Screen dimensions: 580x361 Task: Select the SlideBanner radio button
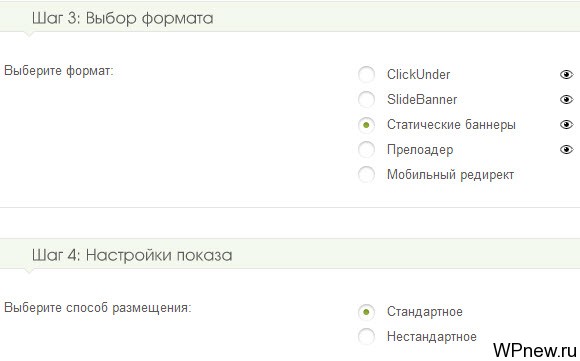pos(366,99)
